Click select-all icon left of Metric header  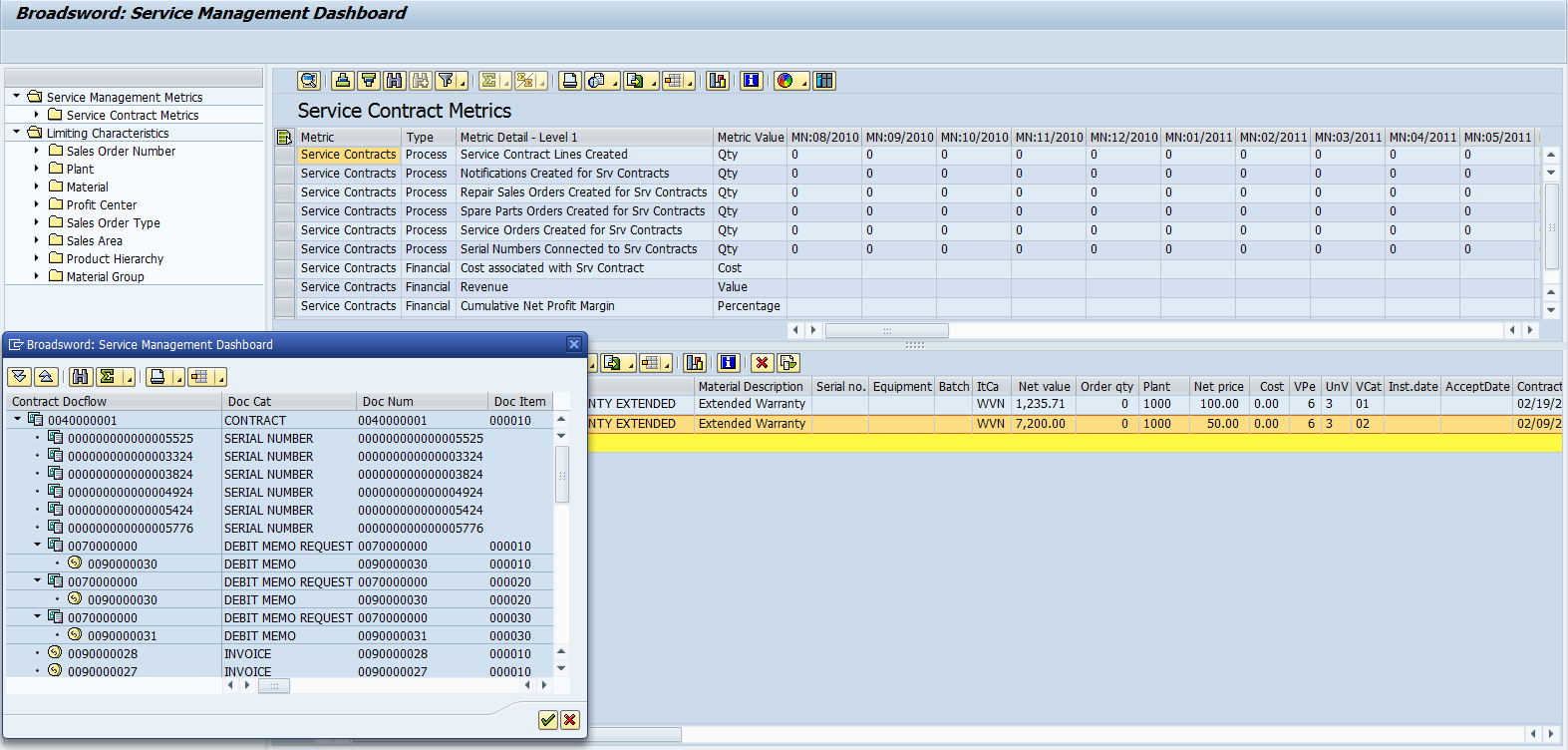(284, 137)
